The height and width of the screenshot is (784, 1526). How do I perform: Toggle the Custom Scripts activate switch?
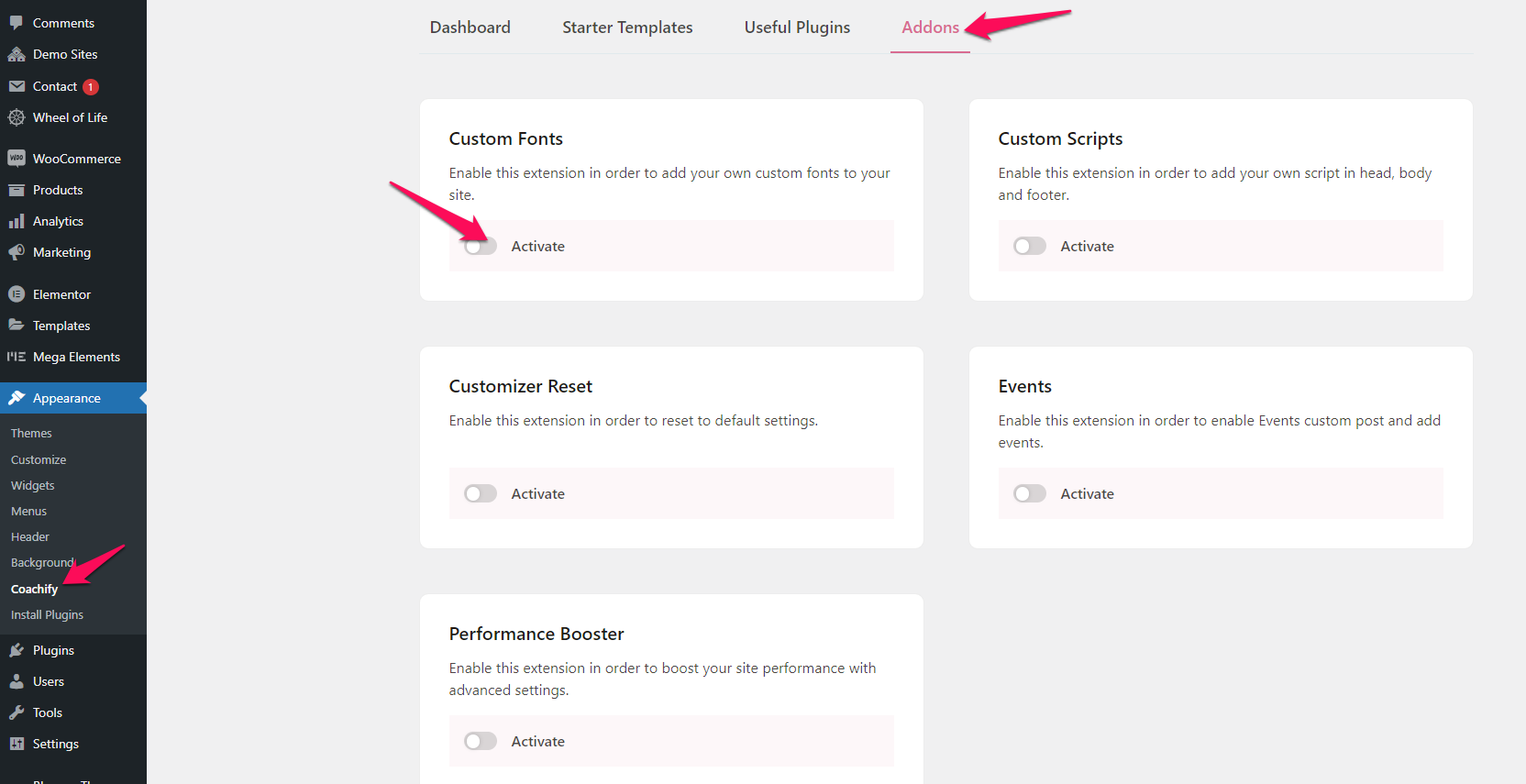[1029, 246]
